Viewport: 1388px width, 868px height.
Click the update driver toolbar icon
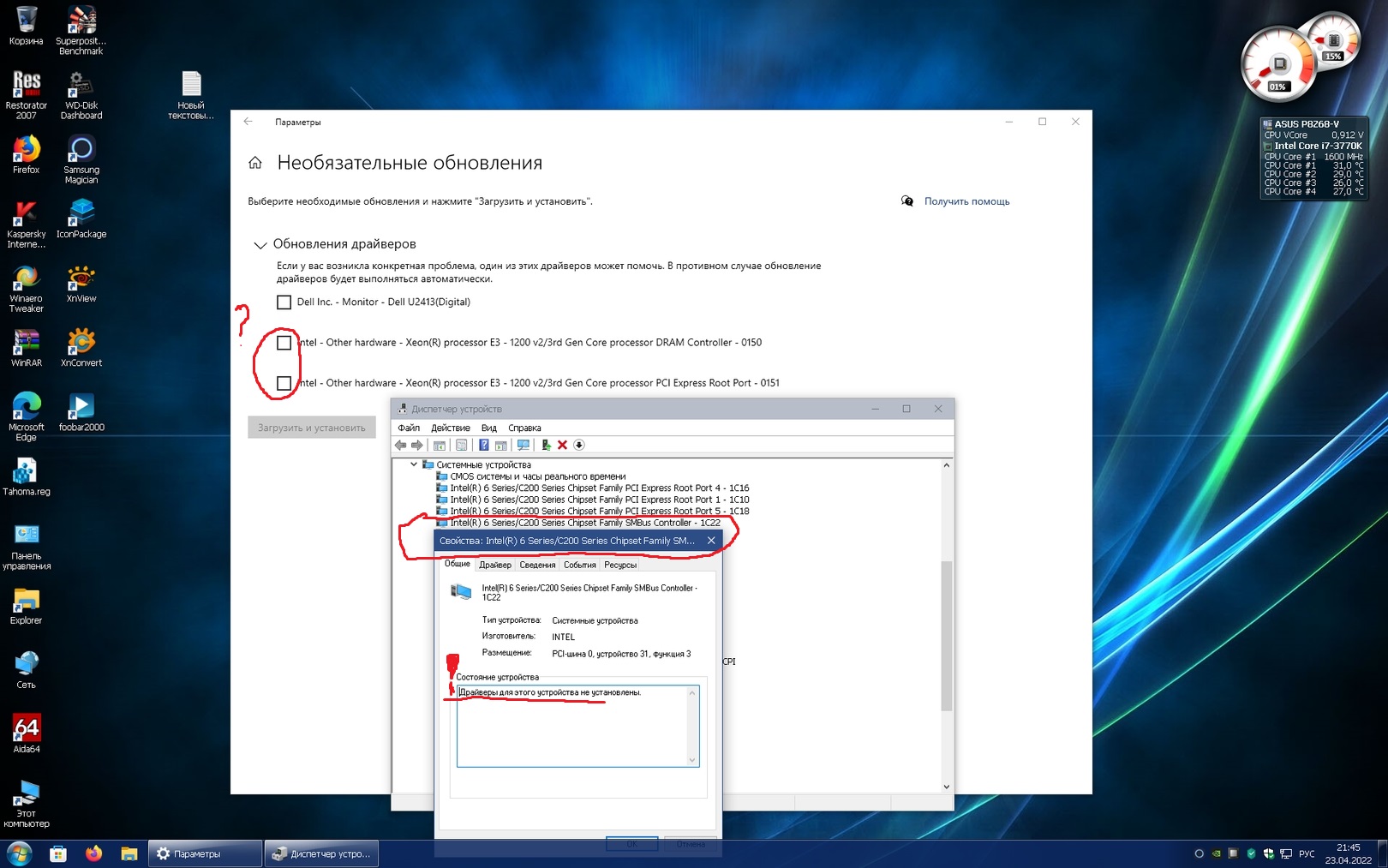545,445
